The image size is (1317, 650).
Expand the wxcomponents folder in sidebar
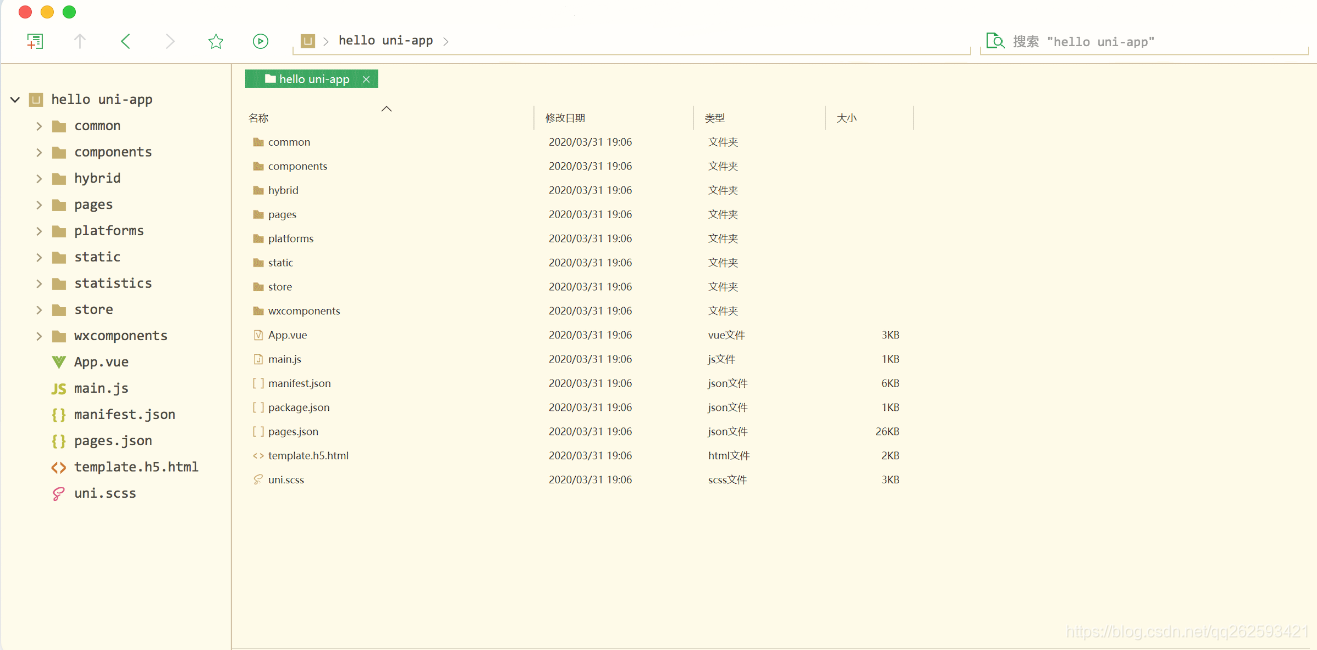click(39, 336)
